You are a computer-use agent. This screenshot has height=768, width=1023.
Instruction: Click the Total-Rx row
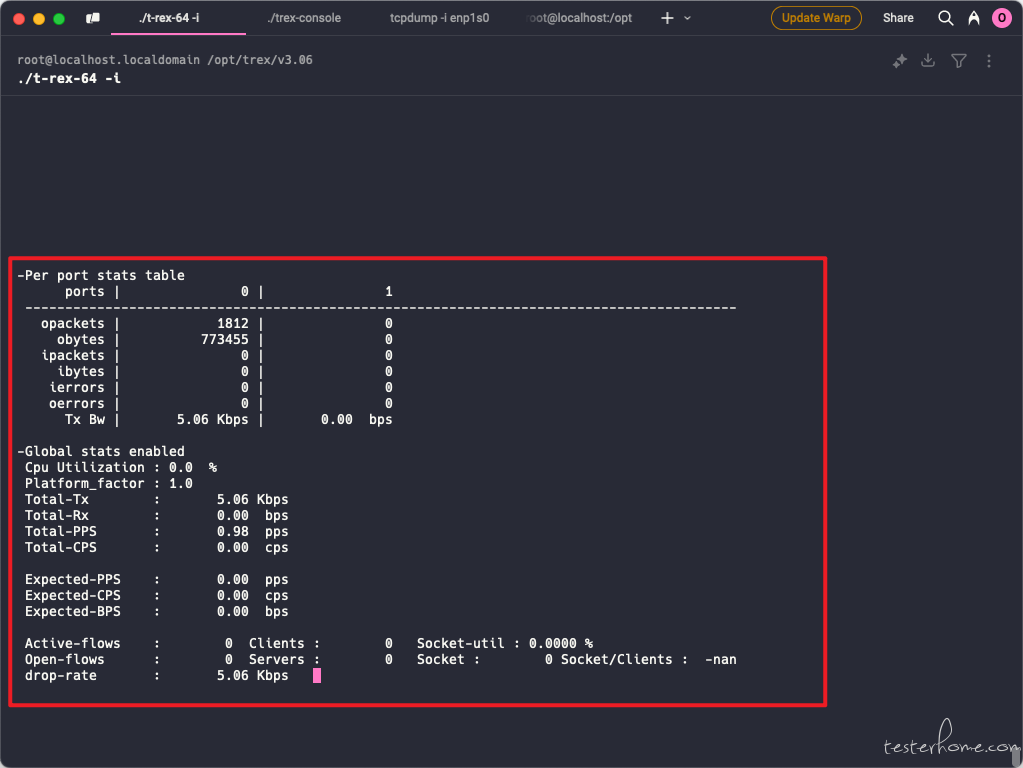tap(157, 515)
